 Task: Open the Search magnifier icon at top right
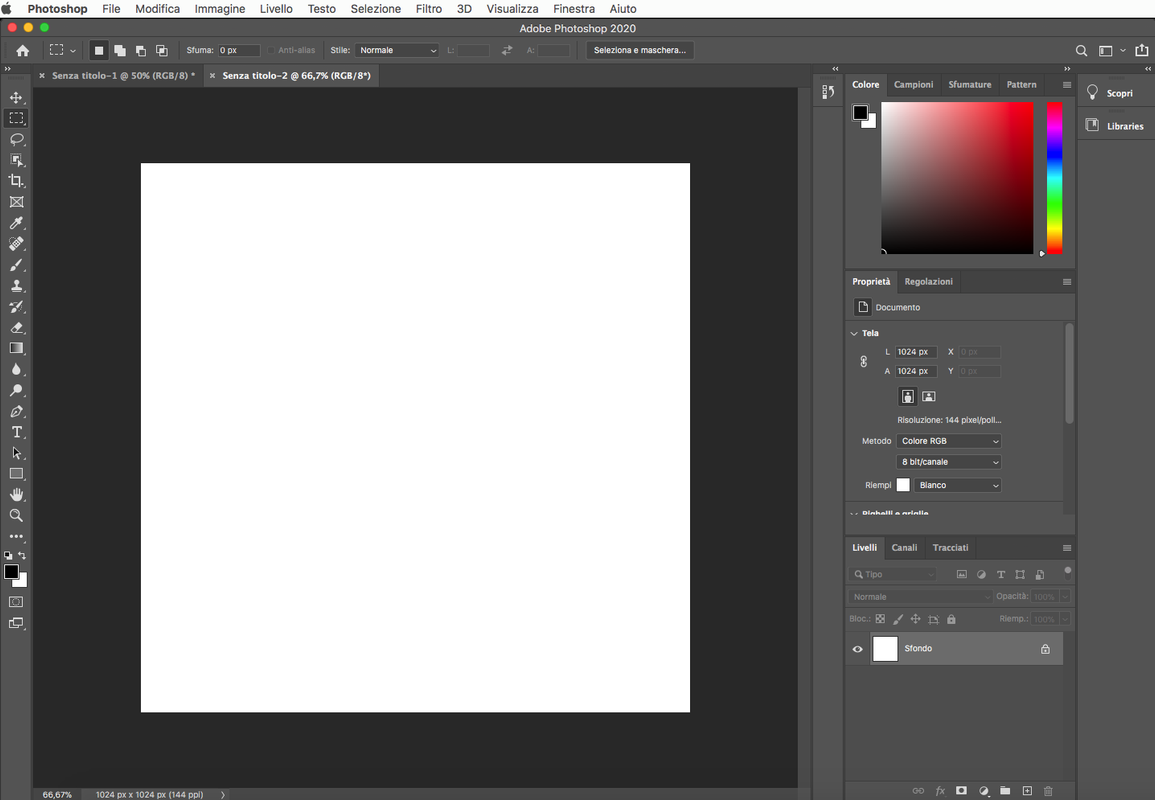point(1081,51)
